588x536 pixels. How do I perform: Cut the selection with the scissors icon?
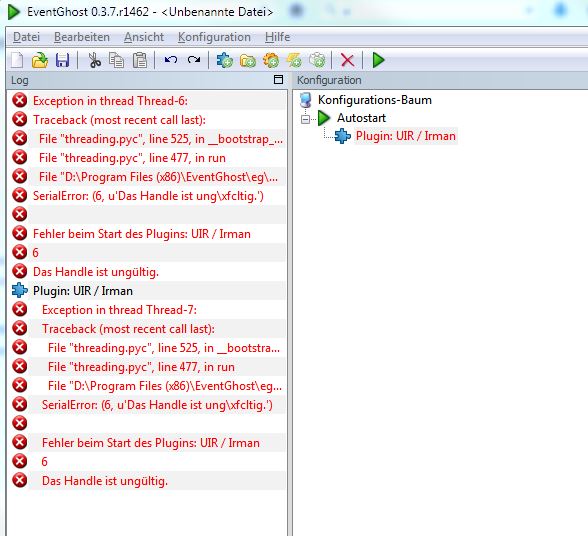coord(94,60)
